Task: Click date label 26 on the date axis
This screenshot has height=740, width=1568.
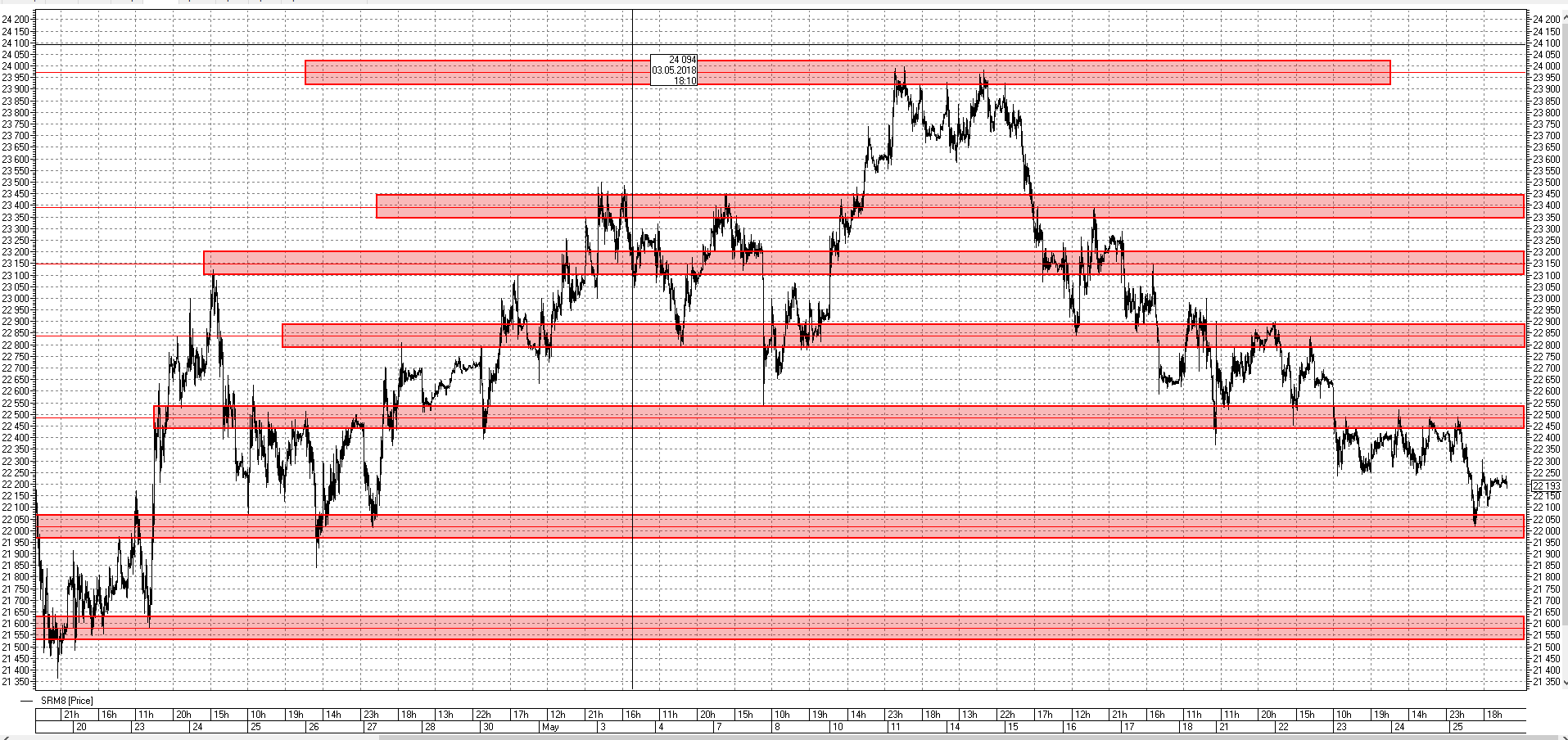Action: (313, 727)
